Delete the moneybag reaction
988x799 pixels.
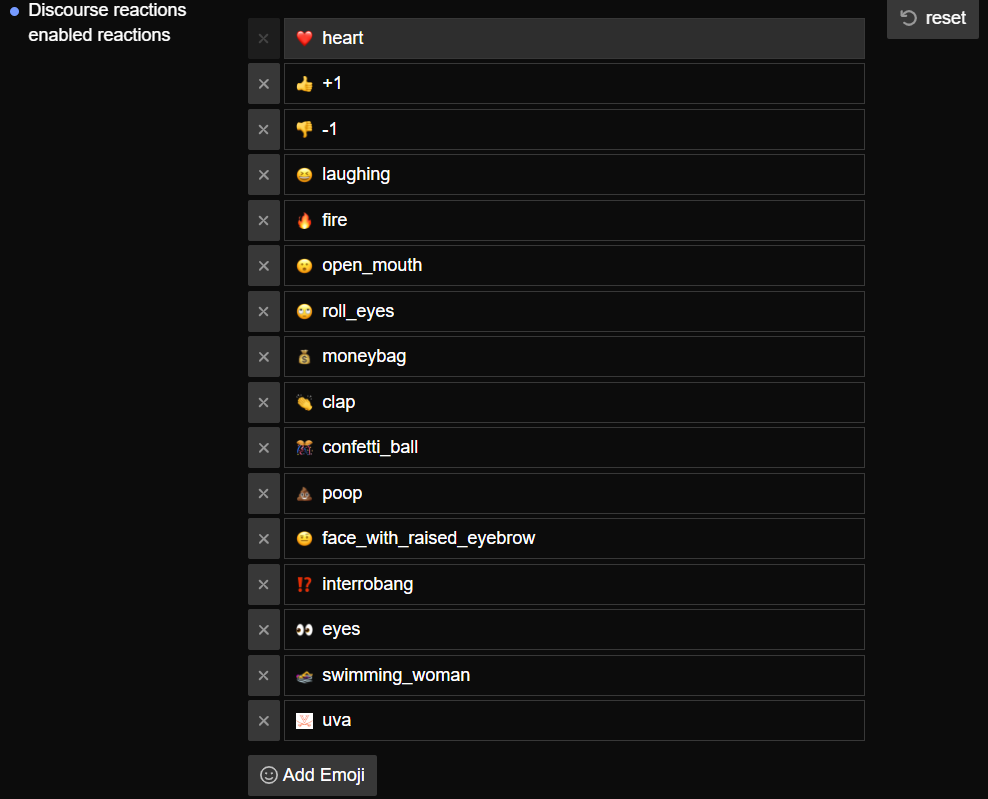pos(264,357)
